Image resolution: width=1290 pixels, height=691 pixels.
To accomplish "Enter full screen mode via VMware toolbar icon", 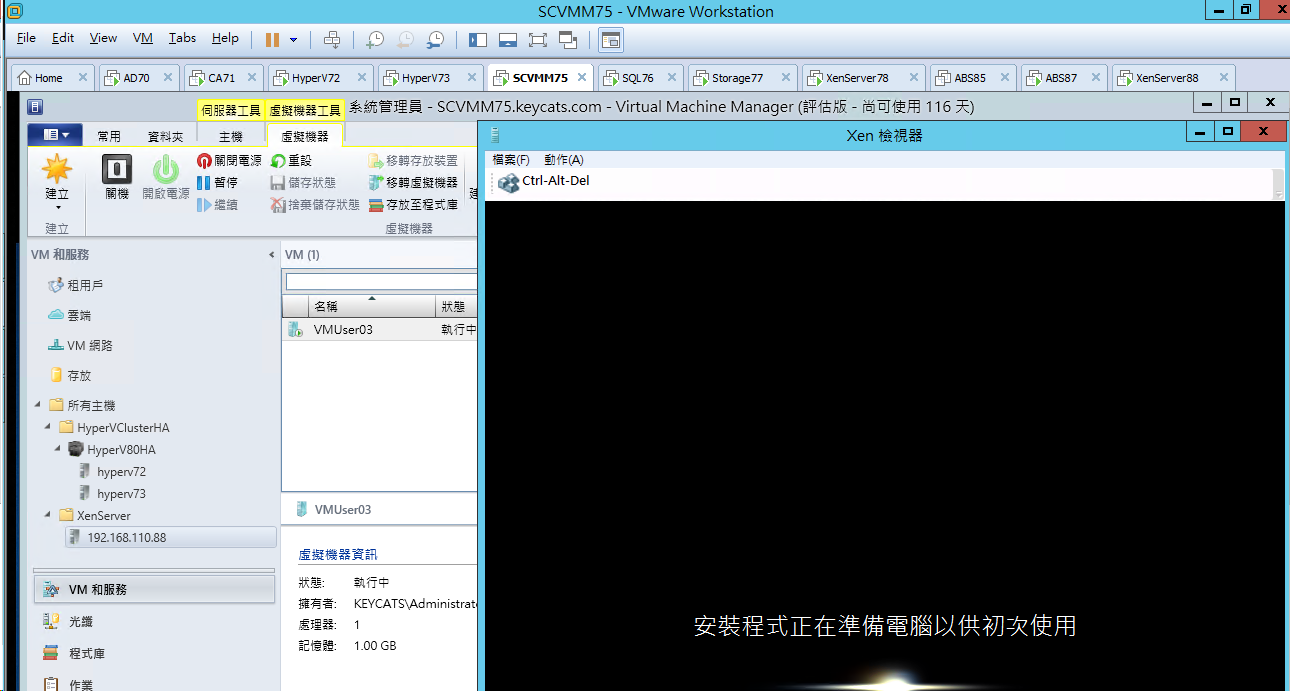I will [x=538, y=39].
